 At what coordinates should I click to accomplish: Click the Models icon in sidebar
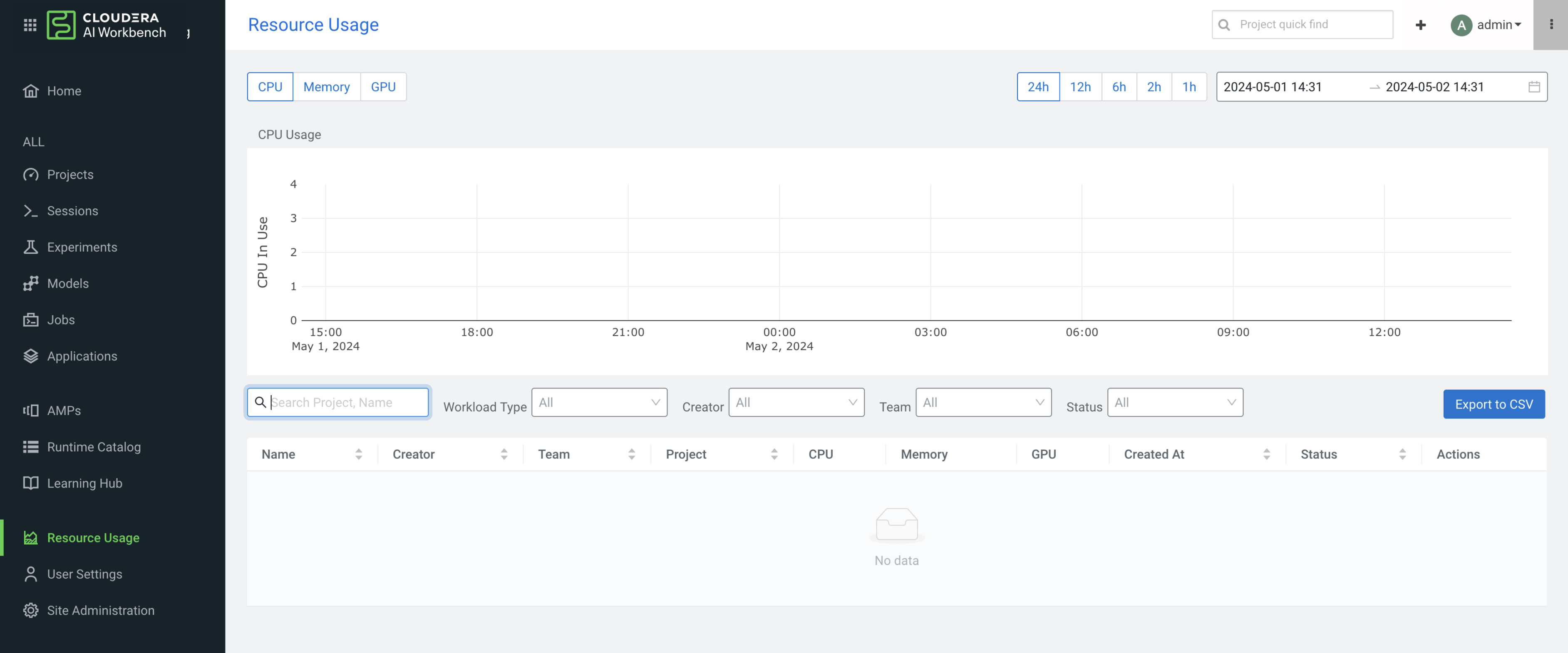point(30,284)
